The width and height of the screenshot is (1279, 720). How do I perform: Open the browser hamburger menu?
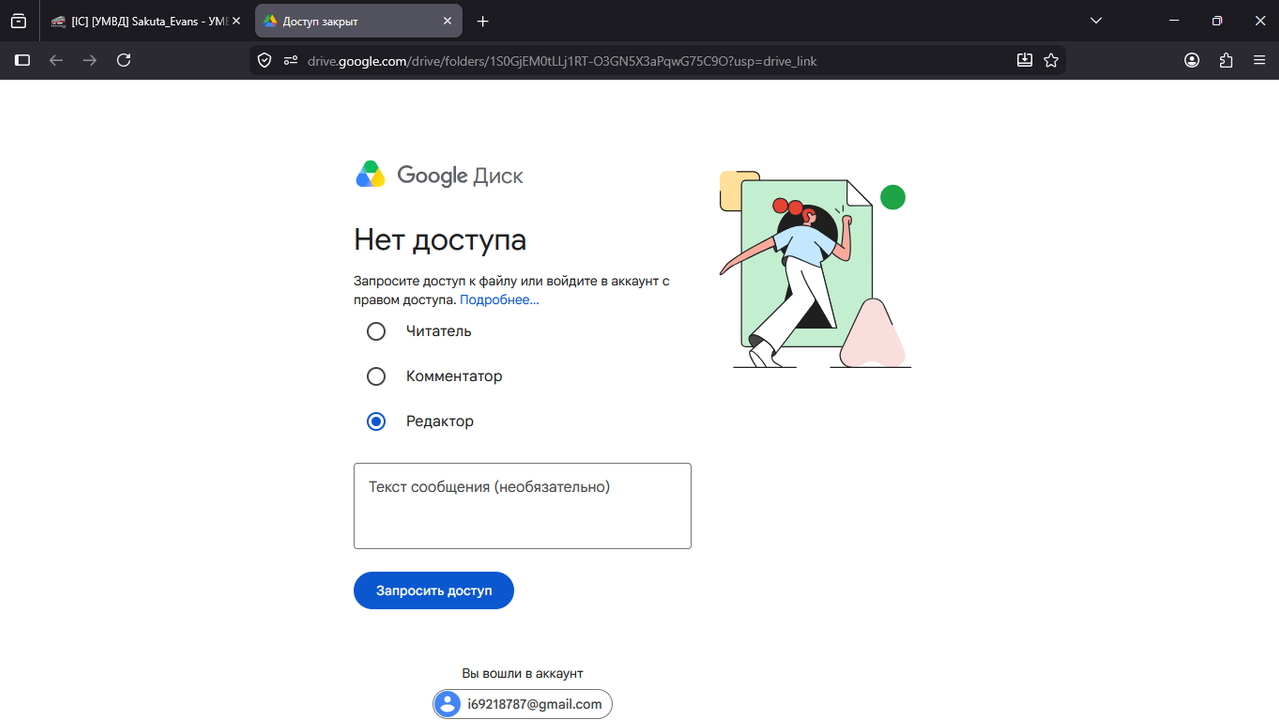pyautogui.click(x=1260, y=60)
